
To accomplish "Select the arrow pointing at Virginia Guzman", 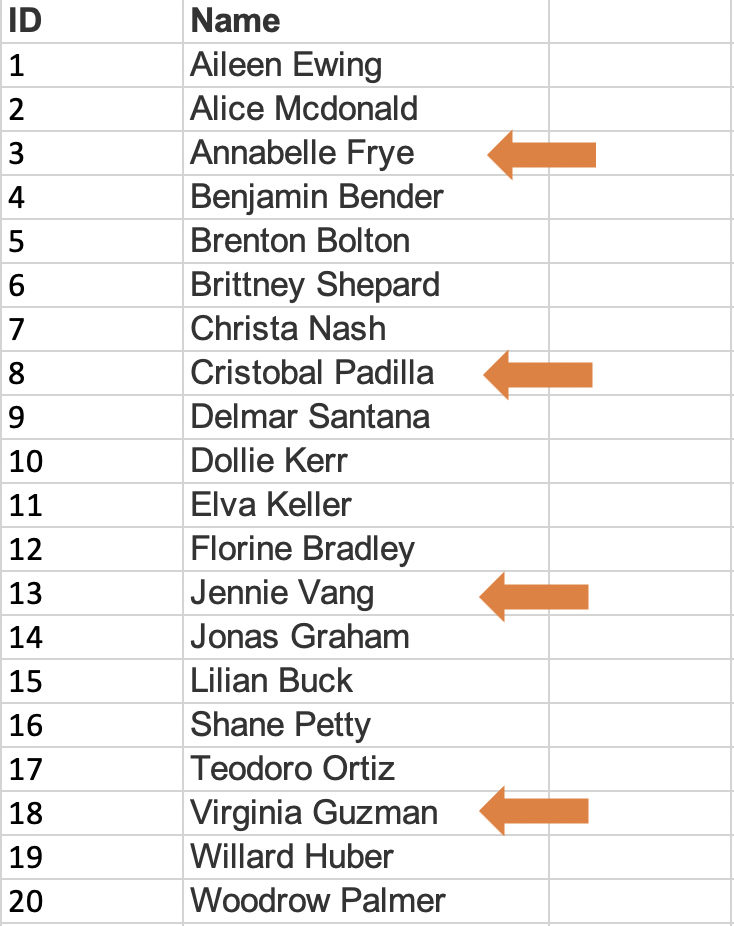I will coord(534,811).
